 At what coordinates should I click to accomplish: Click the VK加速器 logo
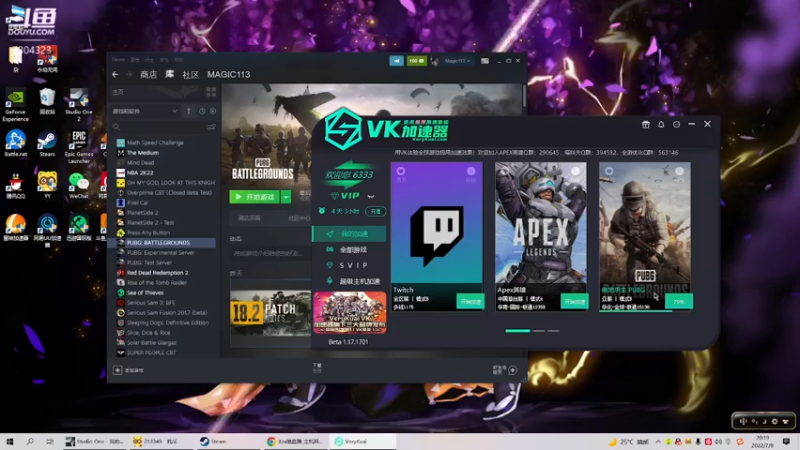click(387, 129)
